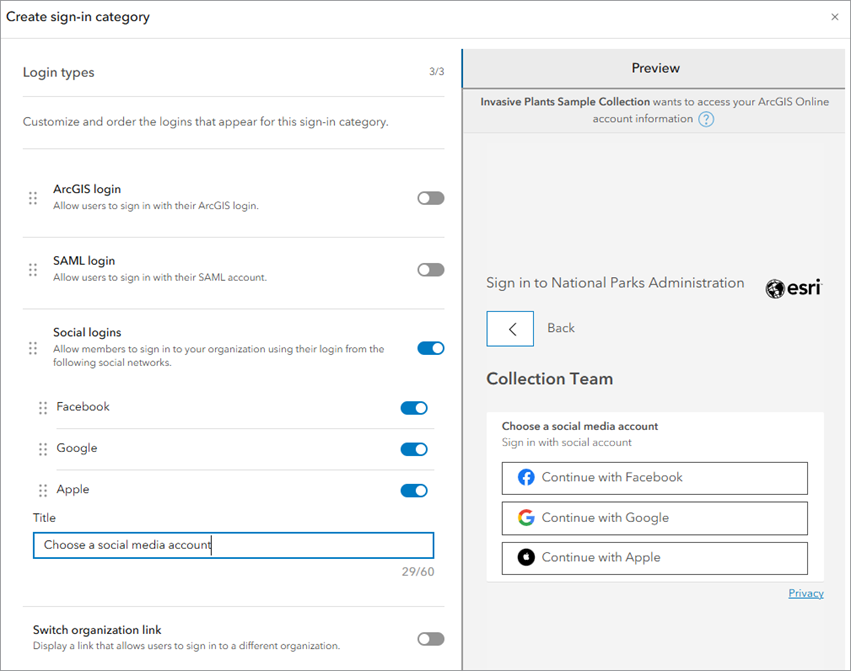Image resolution: width=851 pixels, height=671 pixels.
Task: Disable the Apple login toggle
Action: pyautogui.click(x=414, y=490)
